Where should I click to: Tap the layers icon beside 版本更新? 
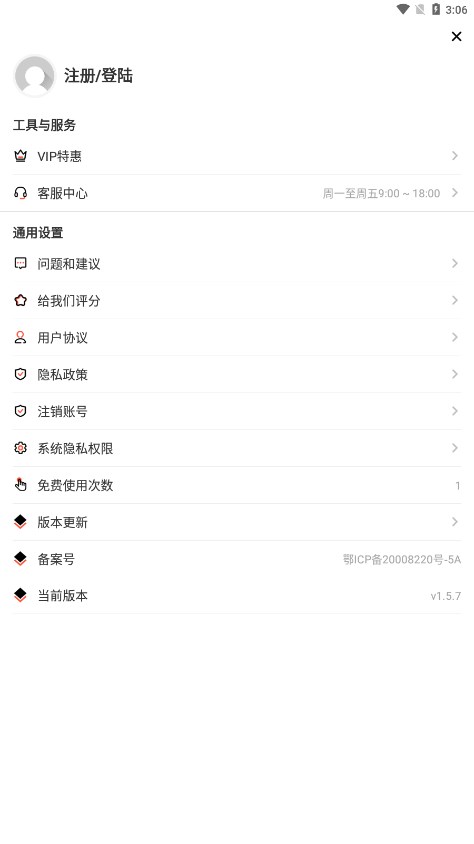[x=20, y=522]
